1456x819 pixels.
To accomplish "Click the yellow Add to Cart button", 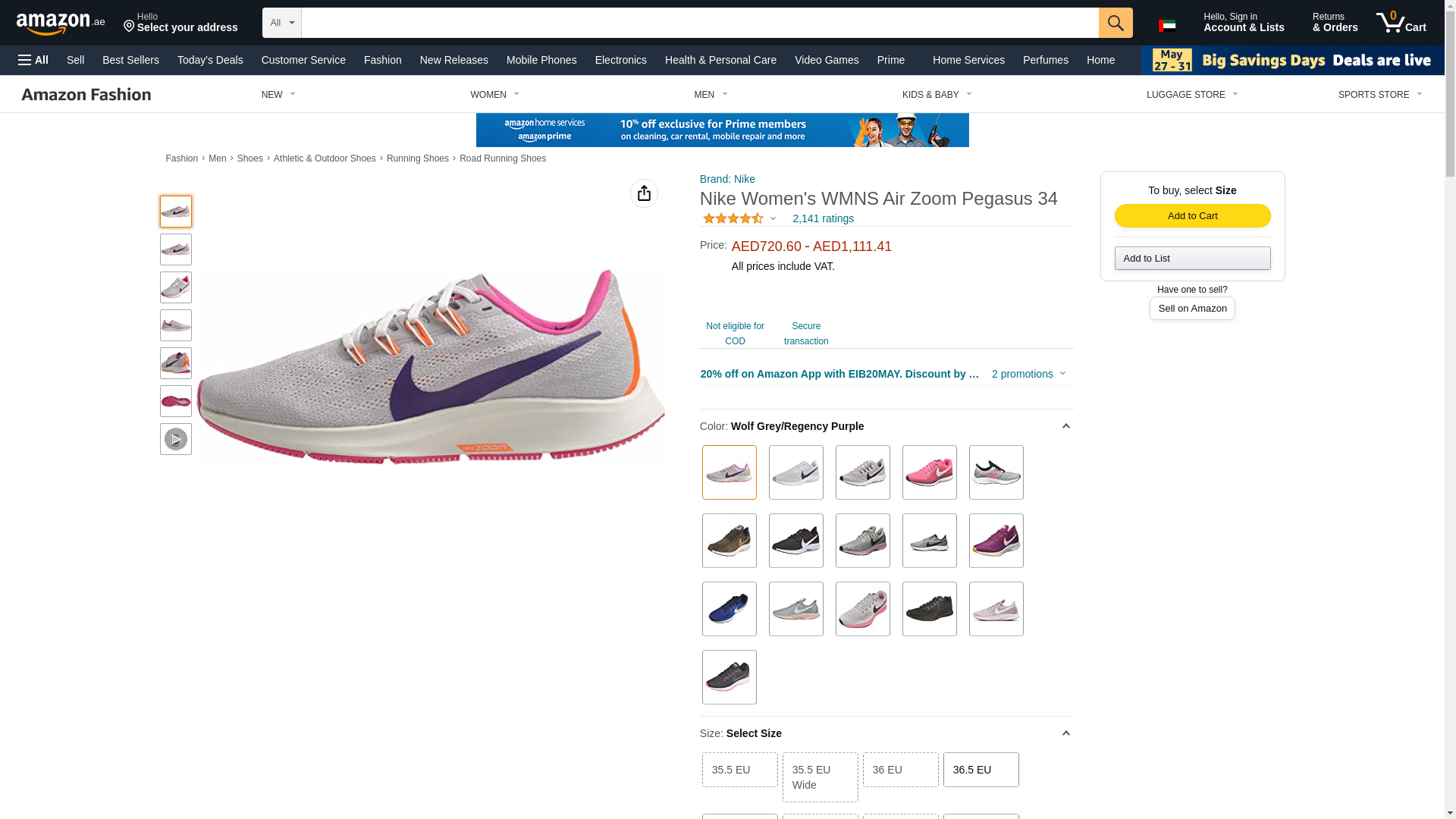I will click(1192, 216).
